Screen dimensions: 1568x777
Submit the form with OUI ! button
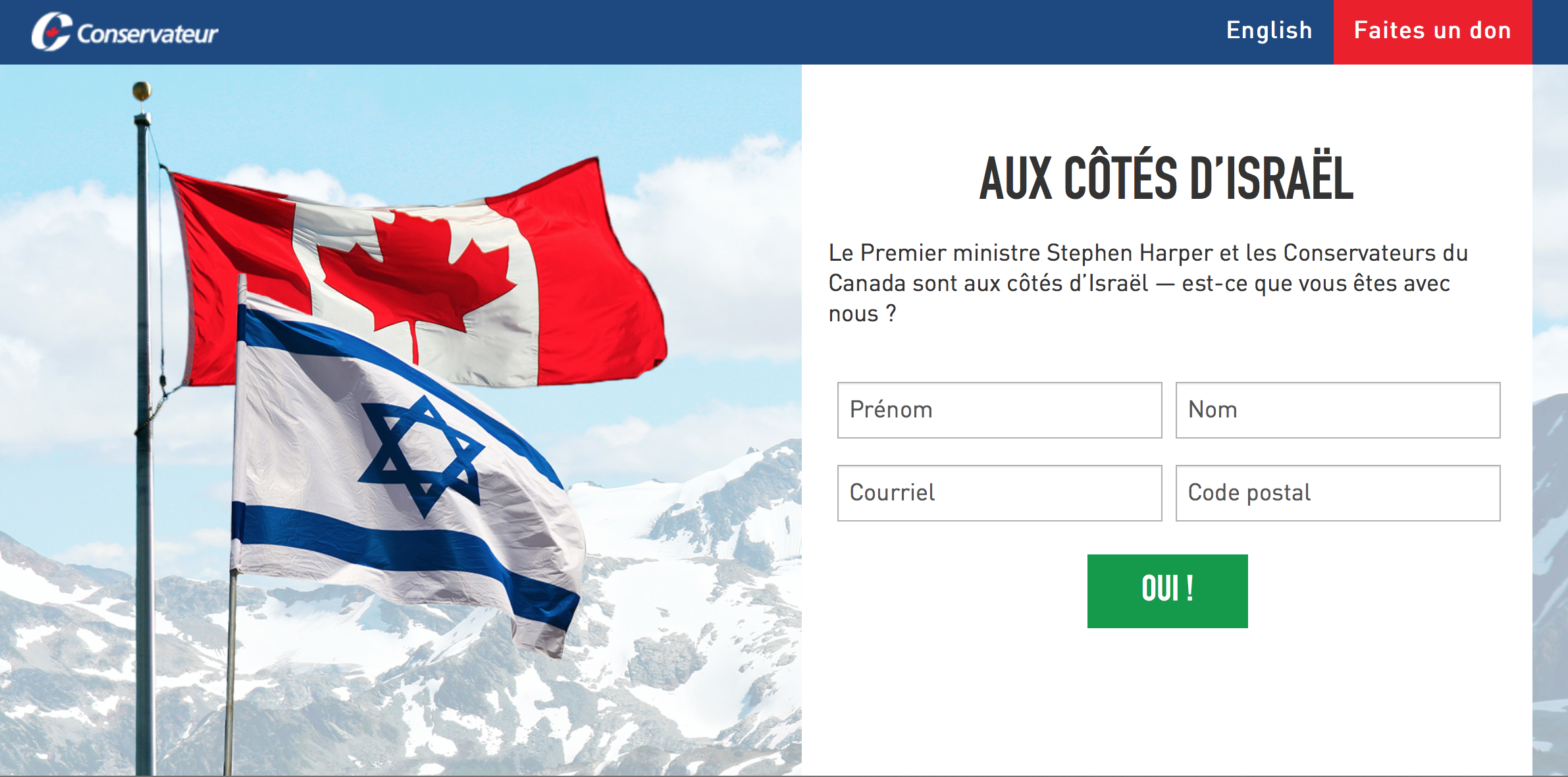pyautogui.click(x=1167, y=591)
